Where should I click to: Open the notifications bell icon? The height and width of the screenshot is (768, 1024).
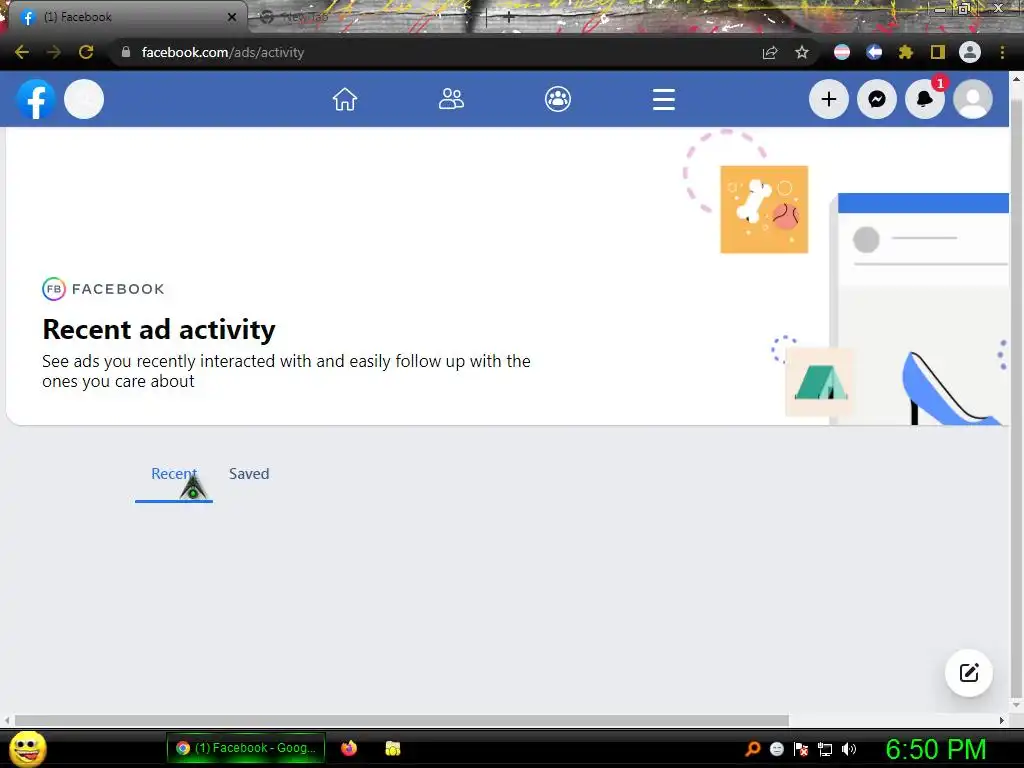925,99
